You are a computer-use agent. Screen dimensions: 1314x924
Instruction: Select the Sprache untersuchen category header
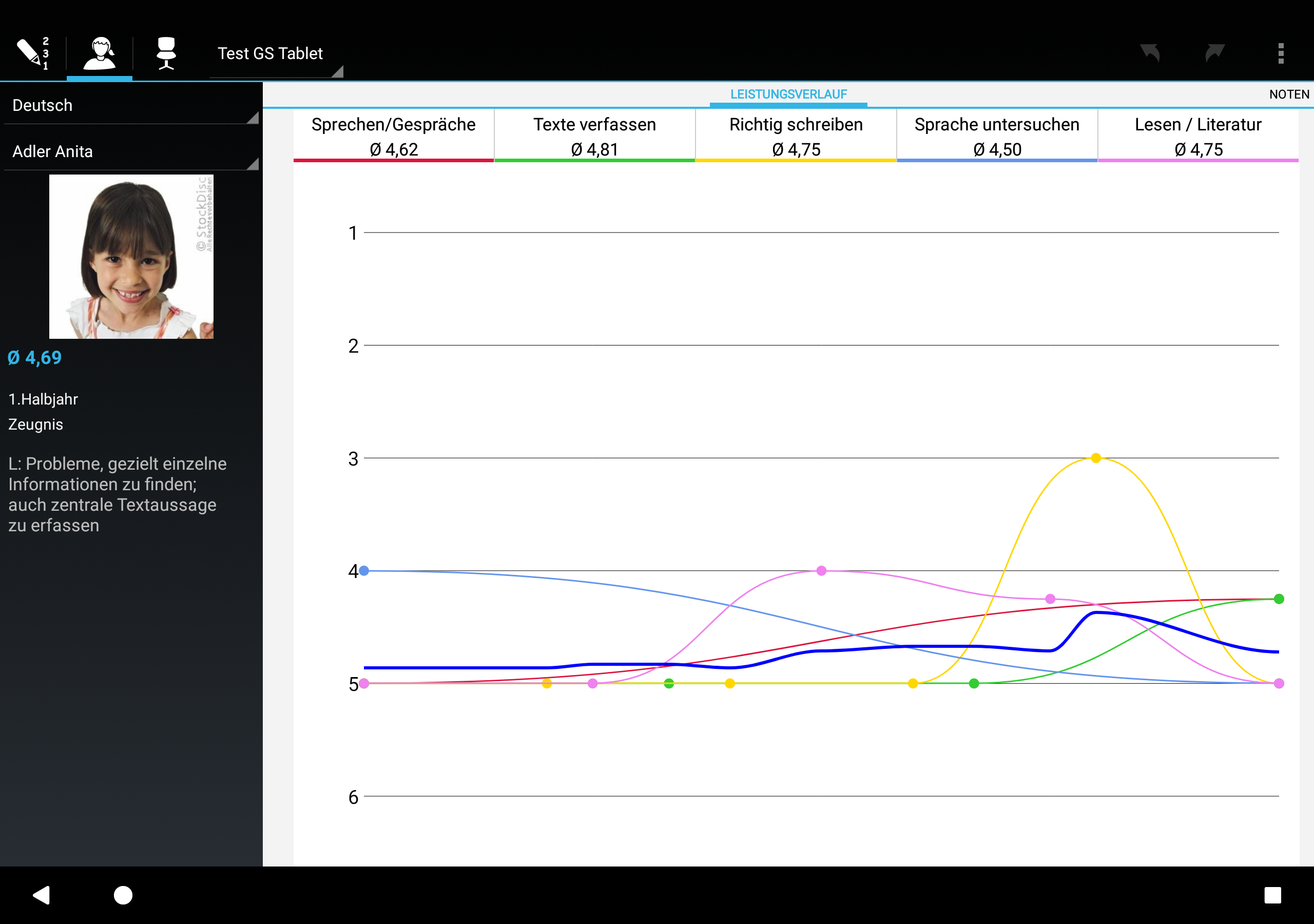tap(996, 136)
